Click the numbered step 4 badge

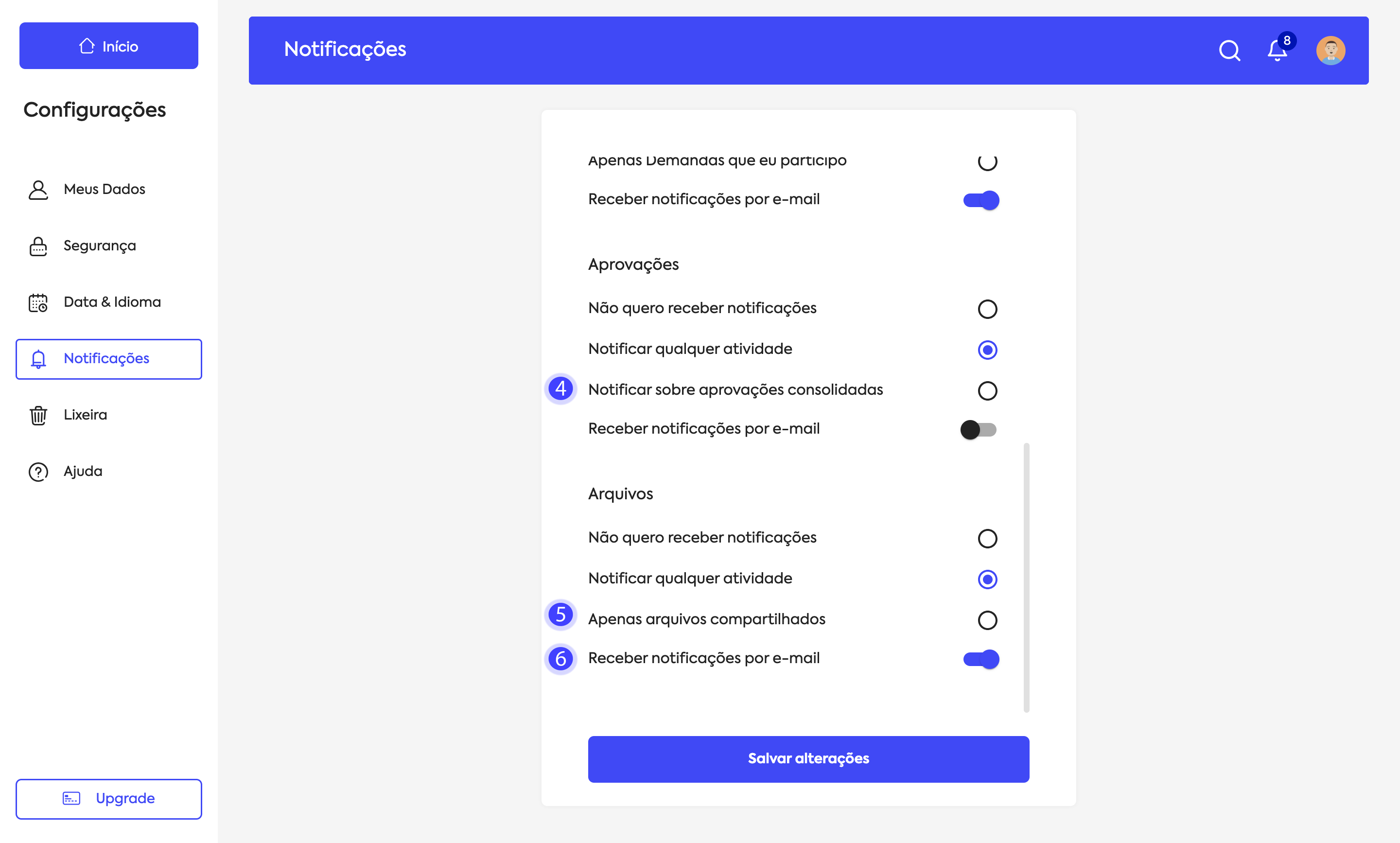tap(560, 389)
